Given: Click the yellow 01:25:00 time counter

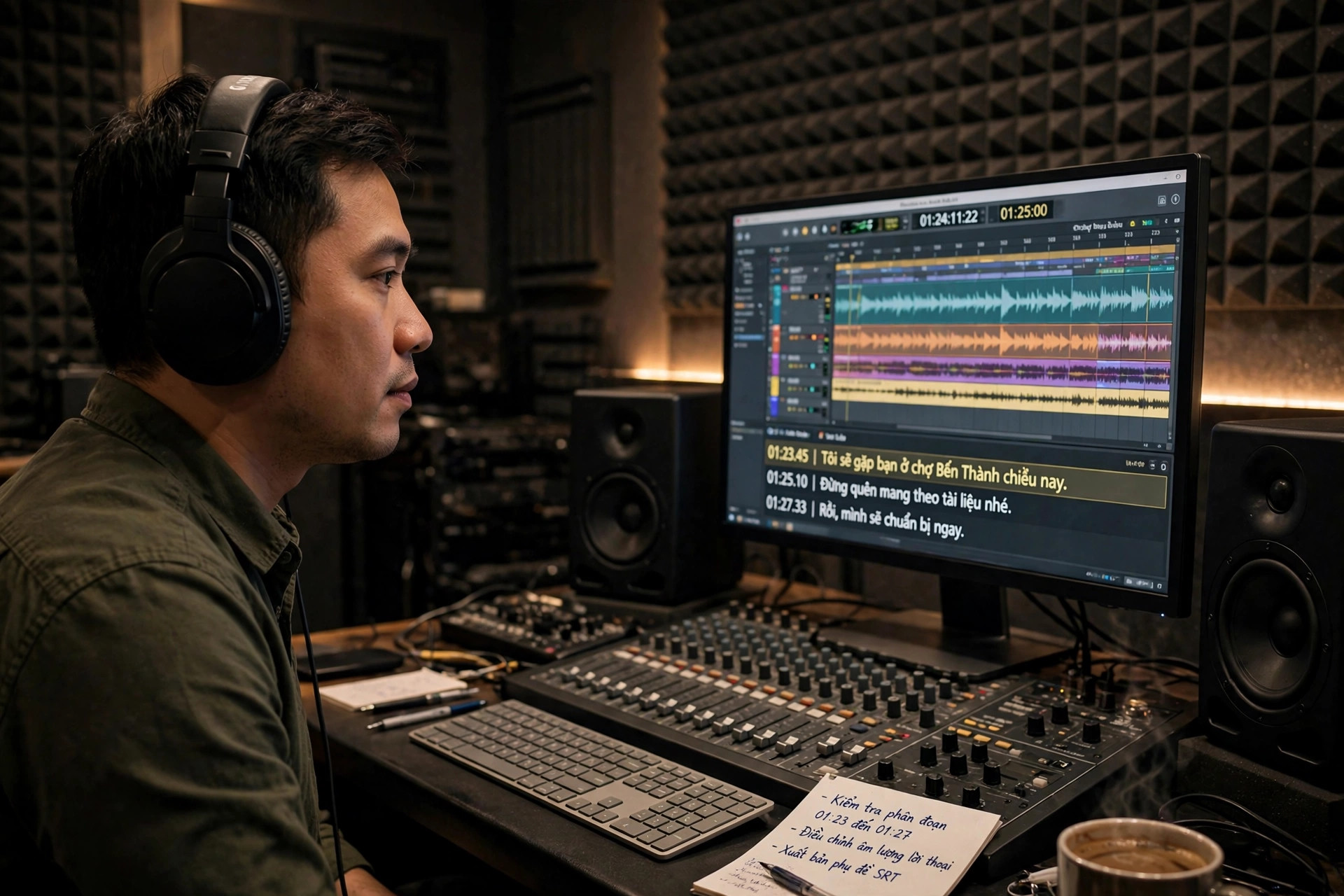Looking at the screenshot, I should pyautogui.click(x=1023, y=211).
